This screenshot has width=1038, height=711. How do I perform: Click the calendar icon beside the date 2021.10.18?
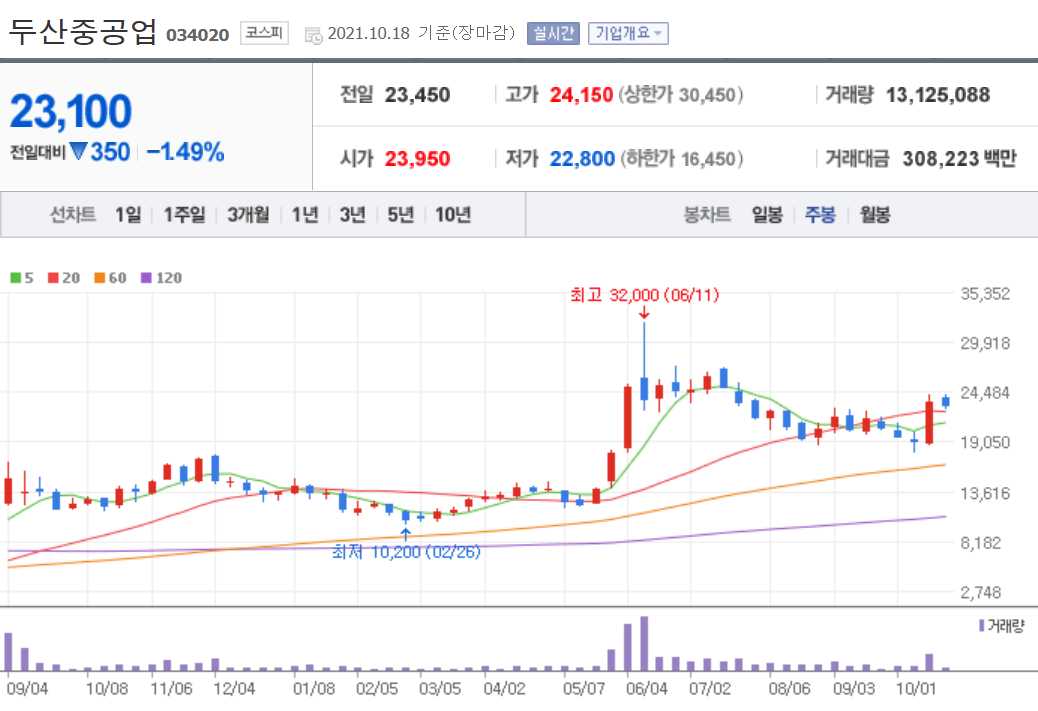tap(313, 33)
